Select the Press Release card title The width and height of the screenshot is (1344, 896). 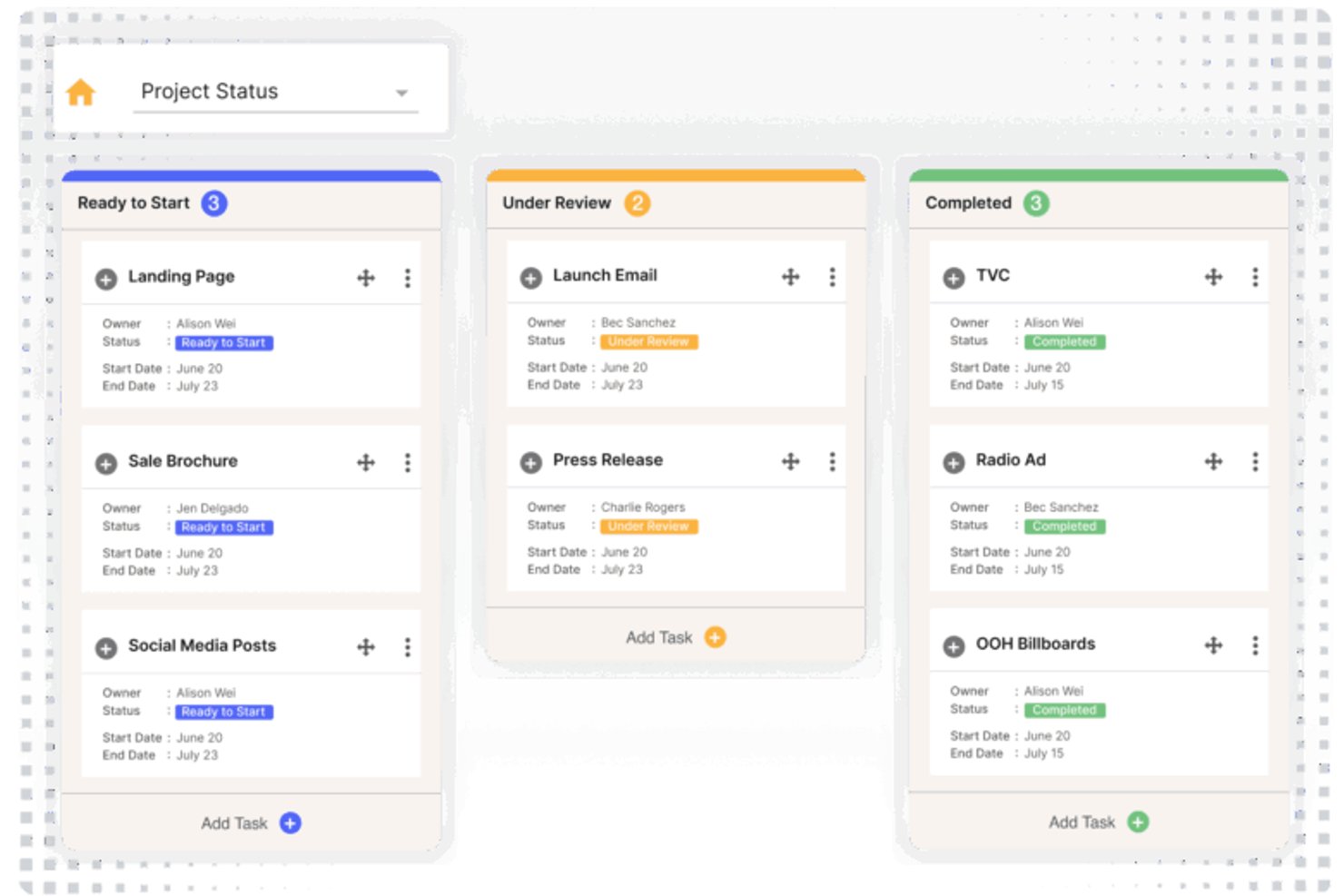(608, 460)
